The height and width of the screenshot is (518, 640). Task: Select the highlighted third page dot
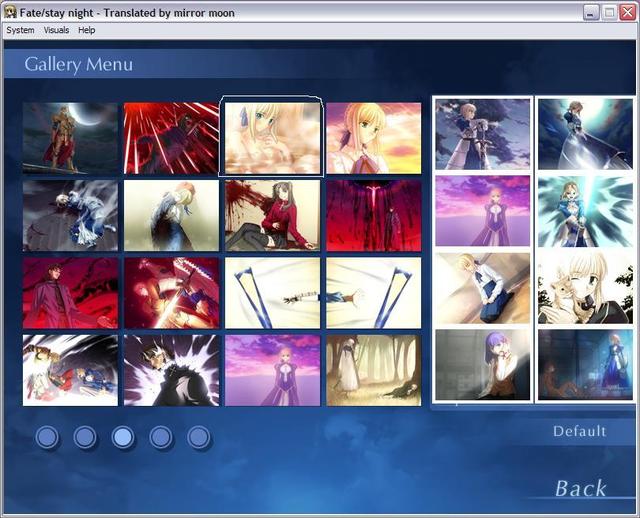[123, 437]
